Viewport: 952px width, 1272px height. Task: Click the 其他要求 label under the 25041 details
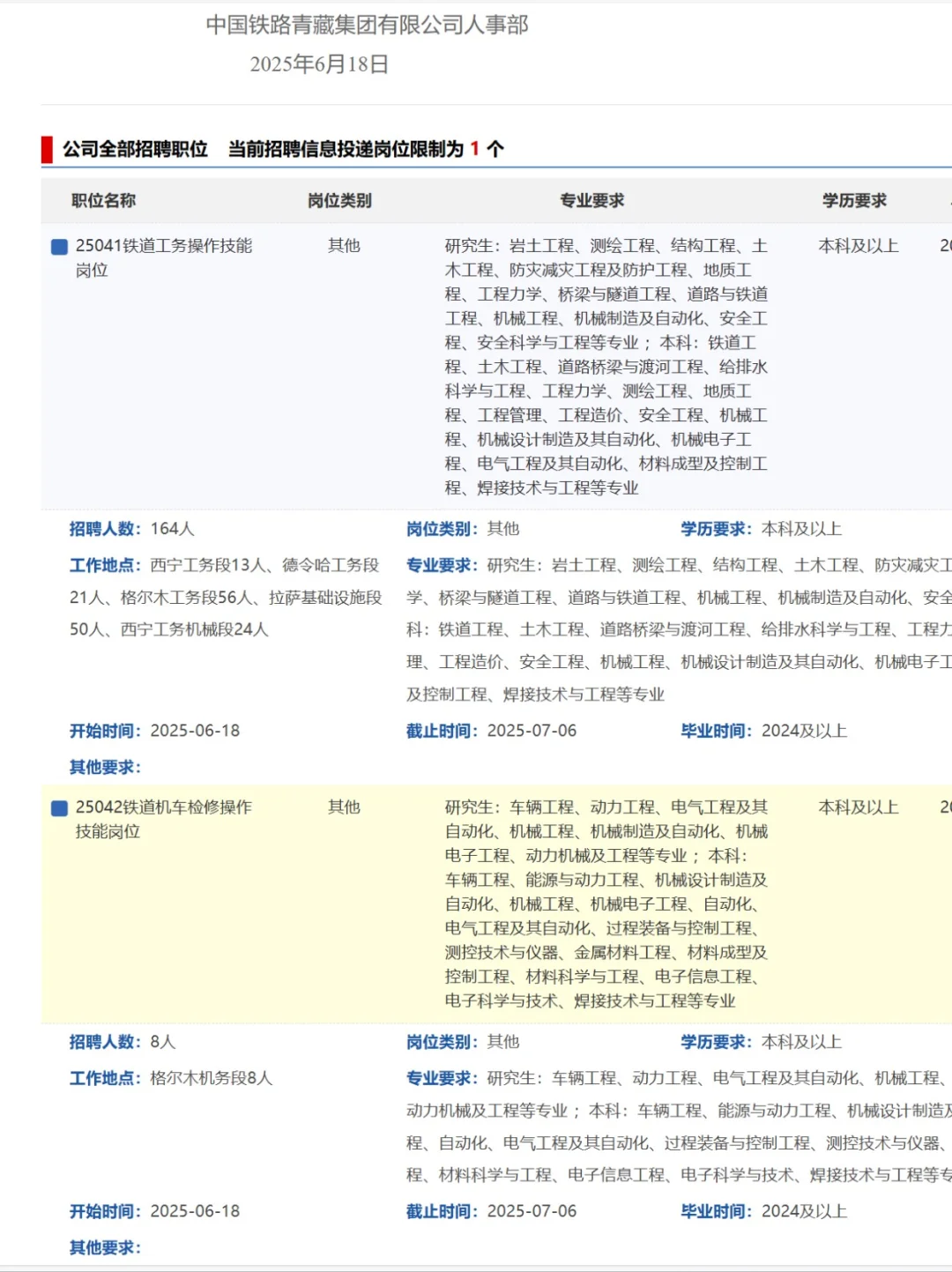pos(105,767)
